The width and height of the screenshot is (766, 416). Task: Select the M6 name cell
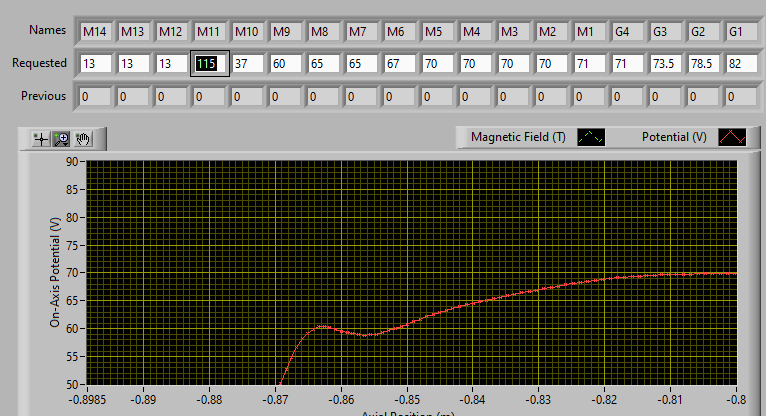[400, 32]
